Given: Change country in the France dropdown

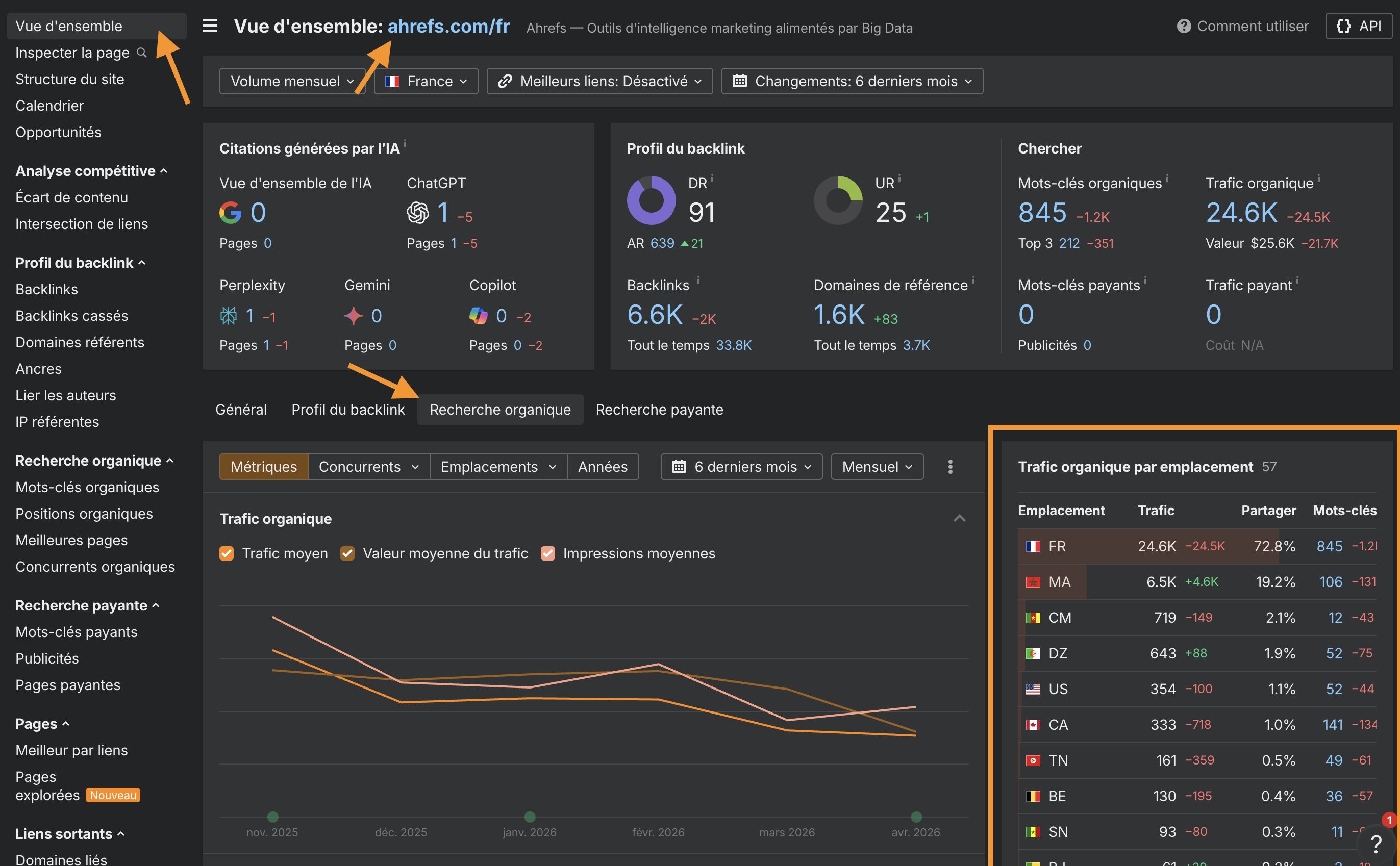Looking at the screenshot, I should tap(426, 81).
